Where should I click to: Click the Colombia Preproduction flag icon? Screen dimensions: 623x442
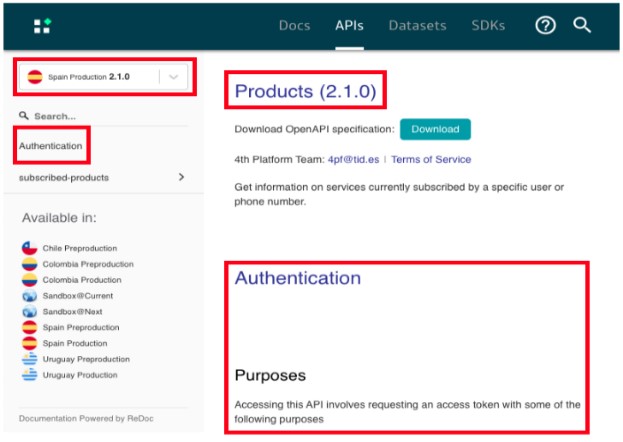point(29,264)
